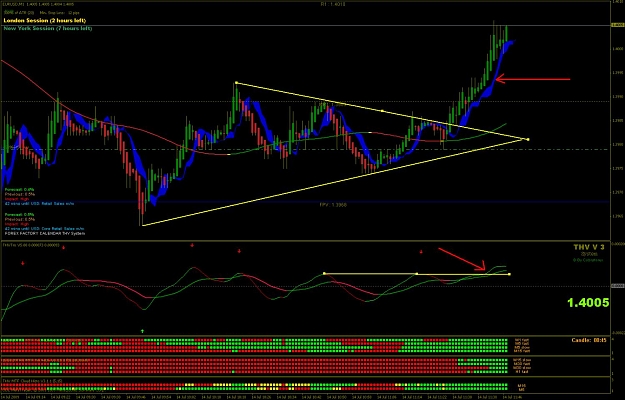Click the R1 pivot level label
The width and height of the screenshot is (625, 400).
(333, 4)
